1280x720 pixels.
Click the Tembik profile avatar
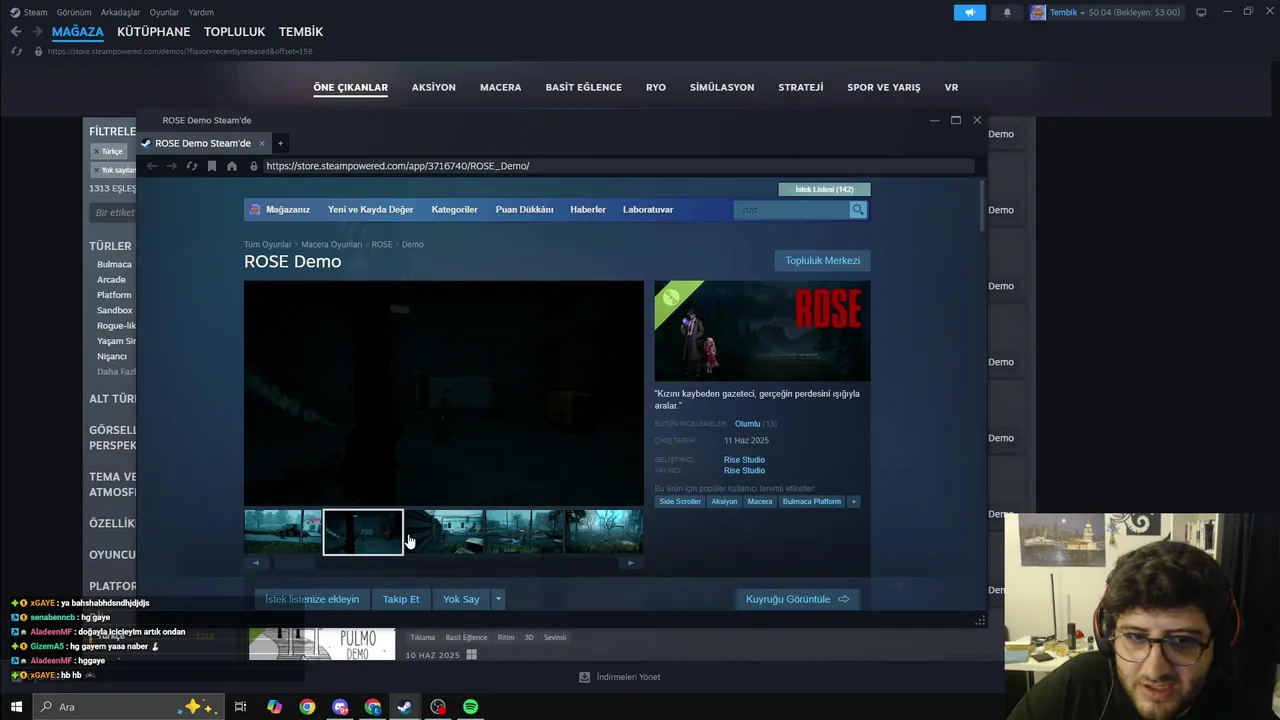[1038, 12]
